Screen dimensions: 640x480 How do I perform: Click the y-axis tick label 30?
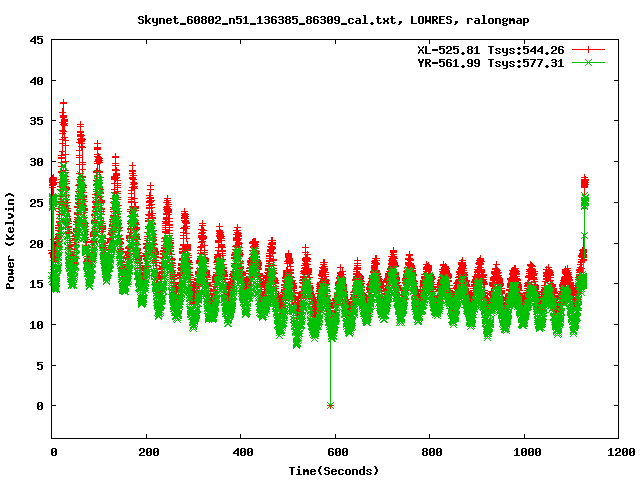click(x=36, y=162)
